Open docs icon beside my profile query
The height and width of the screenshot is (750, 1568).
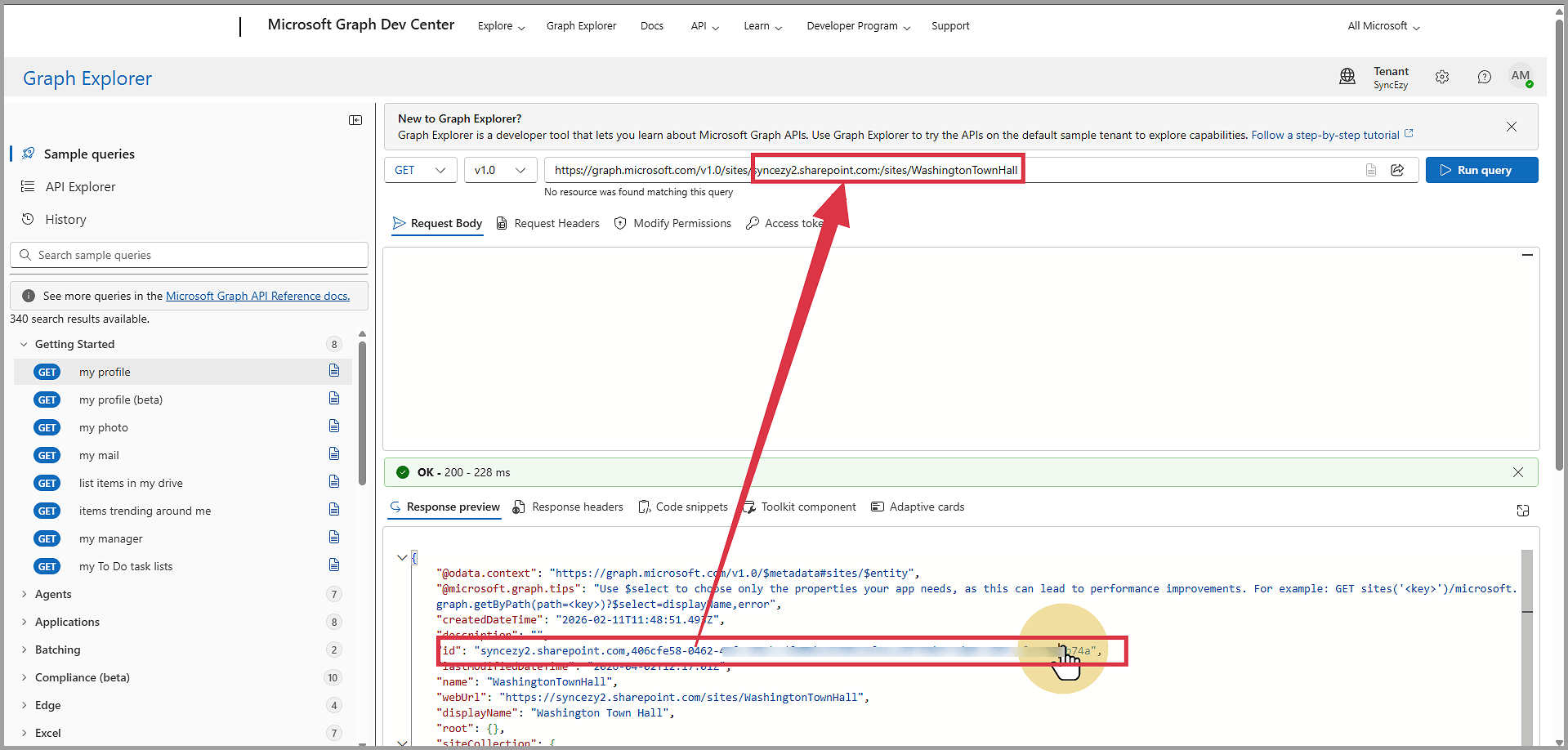334,371
